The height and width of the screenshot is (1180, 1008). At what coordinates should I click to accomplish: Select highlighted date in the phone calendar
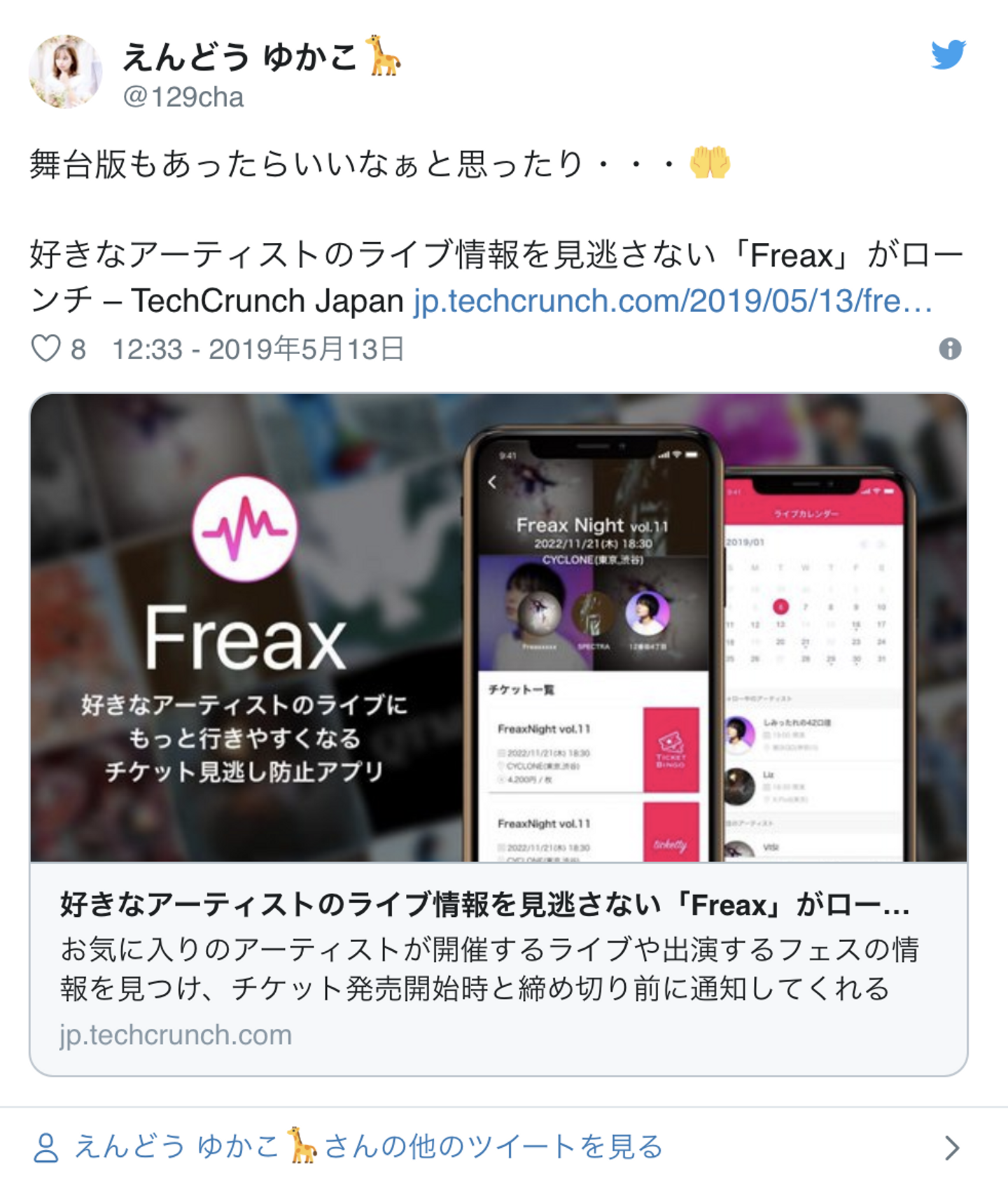[780, 607]
